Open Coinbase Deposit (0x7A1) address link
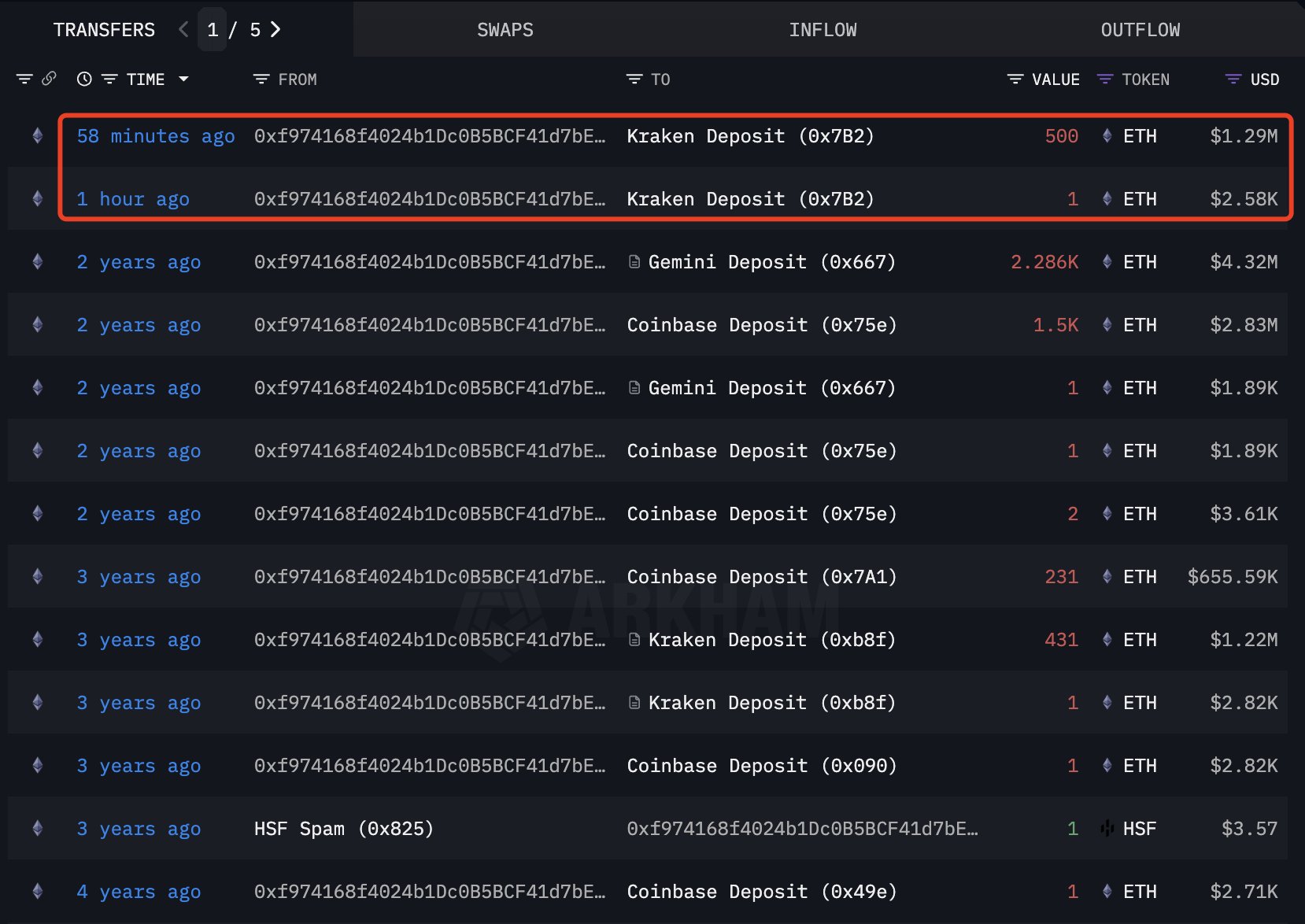This screenshot has width=1305, height=924. [x=762, y=576]
